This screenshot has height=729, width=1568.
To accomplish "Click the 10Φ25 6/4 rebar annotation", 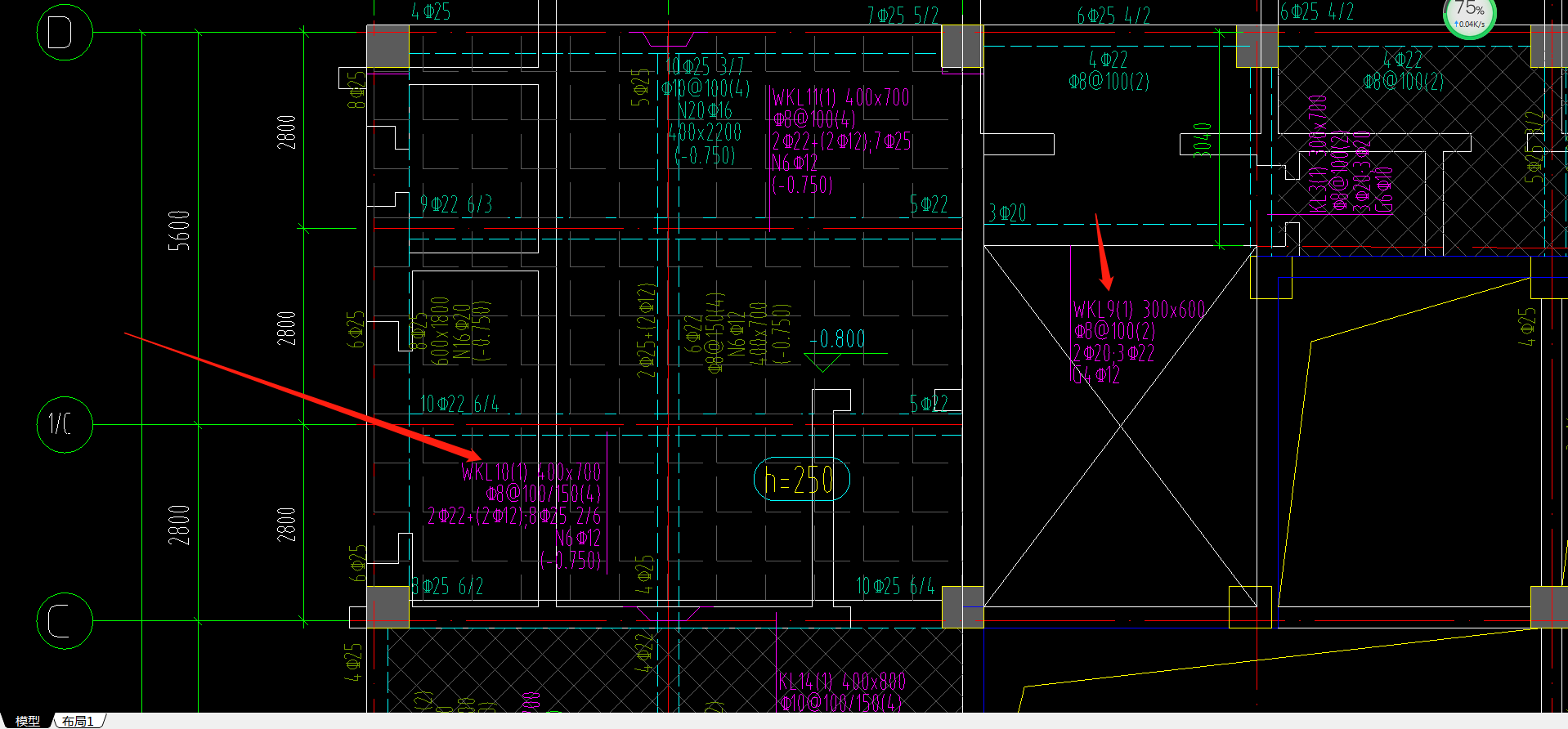I will coord(895,586).
